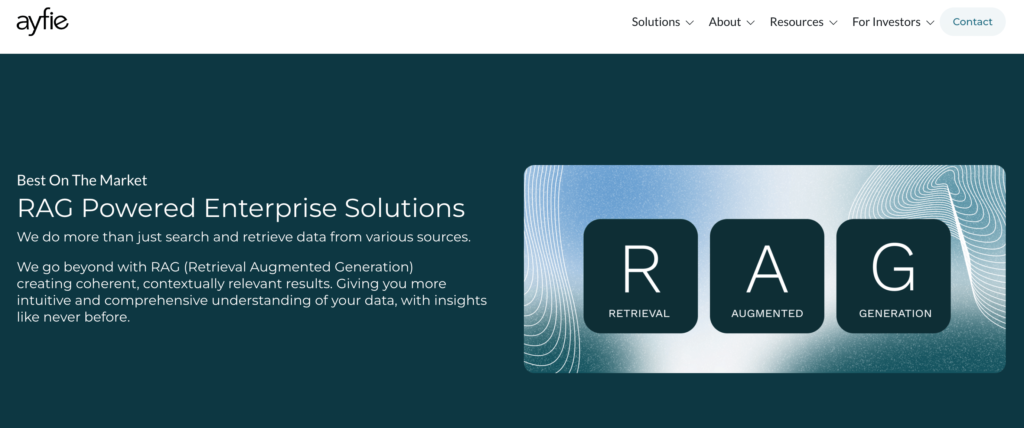This screenshot has width=1024, height=428.
Task: Click the RAG Powered Enterprise Solutions heading
Action: point(240,208)
